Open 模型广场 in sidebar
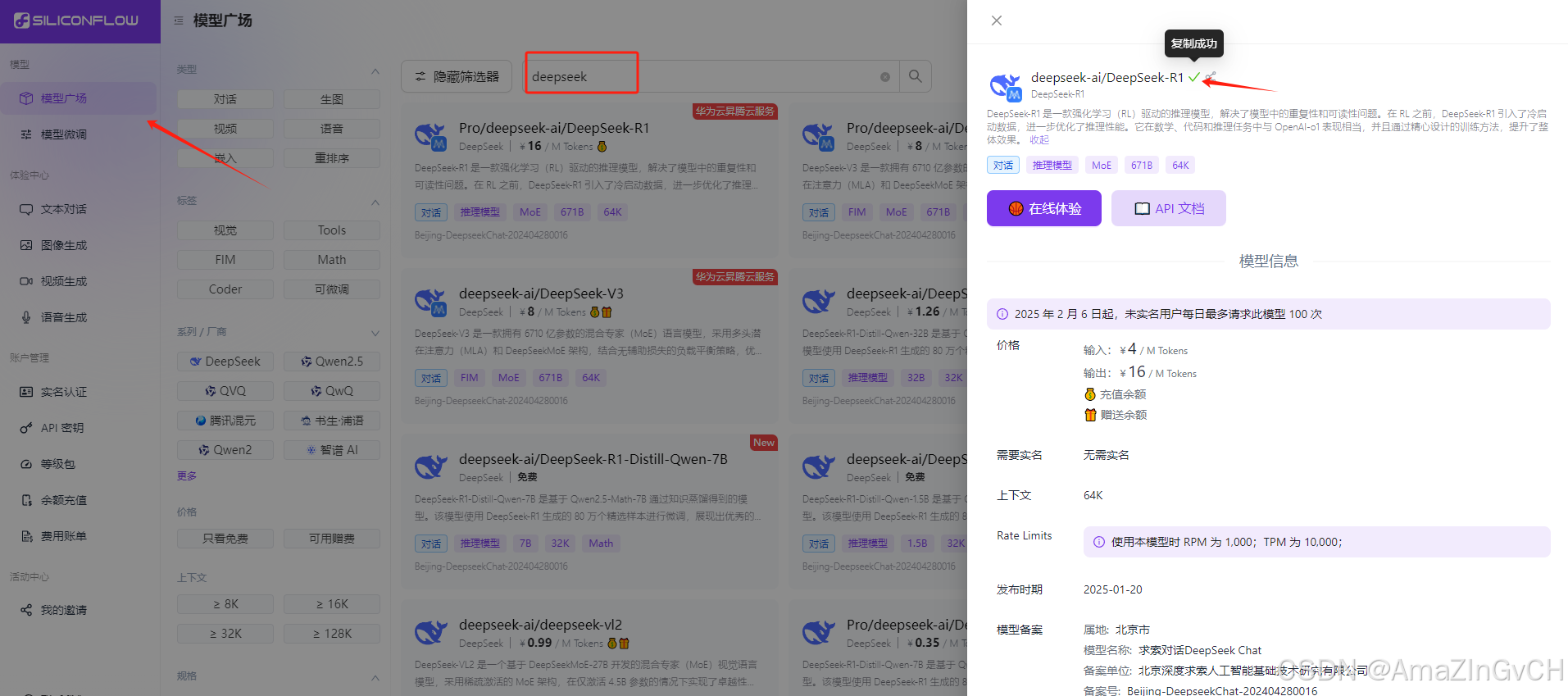This screenshot has width=1568, height=696. tap(79, 98)
